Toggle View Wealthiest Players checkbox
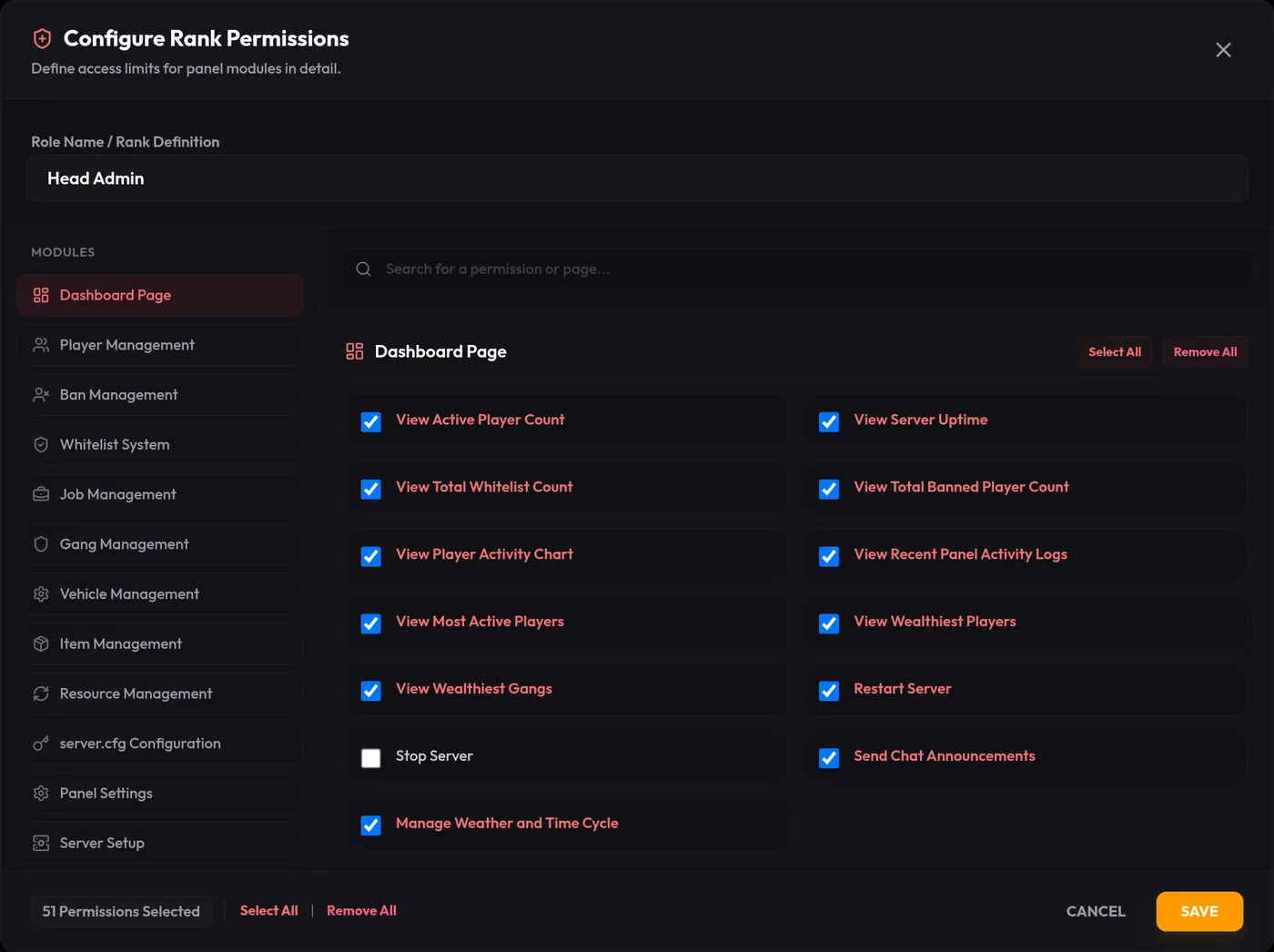Viewport: 1274px width, 952px height. click(x=829, y=624)
